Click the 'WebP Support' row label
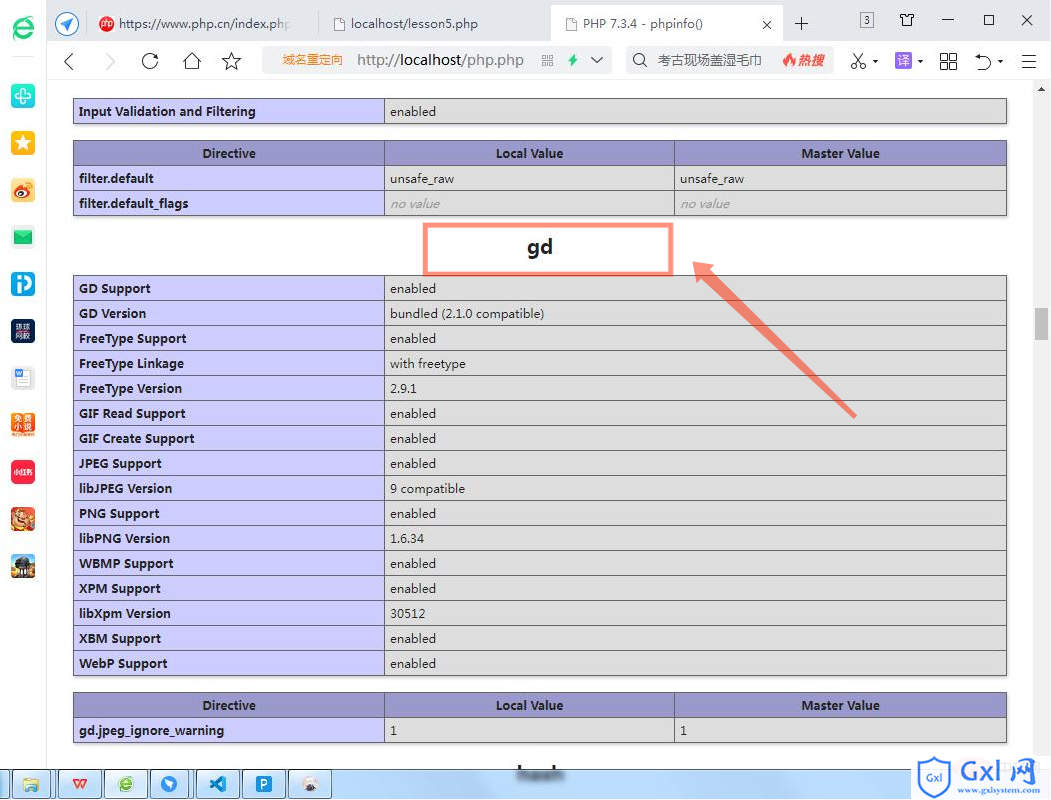The image size is (1051, 800). point(123,663)
